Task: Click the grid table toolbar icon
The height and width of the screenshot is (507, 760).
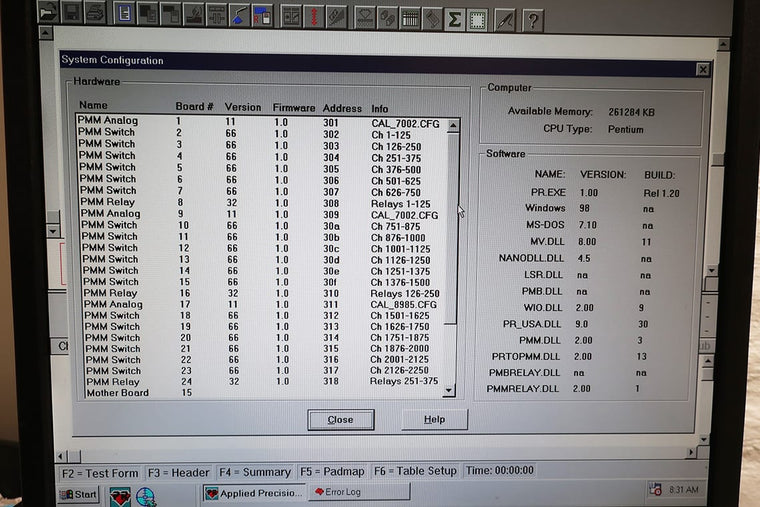Action: [x=410, y=18]
